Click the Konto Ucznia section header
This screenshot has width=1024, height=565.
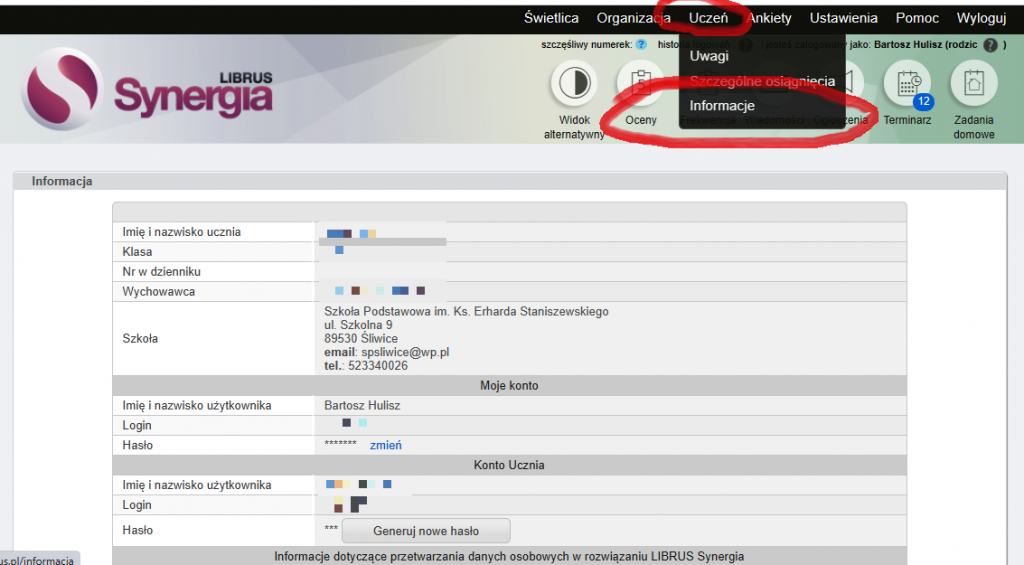509,465
